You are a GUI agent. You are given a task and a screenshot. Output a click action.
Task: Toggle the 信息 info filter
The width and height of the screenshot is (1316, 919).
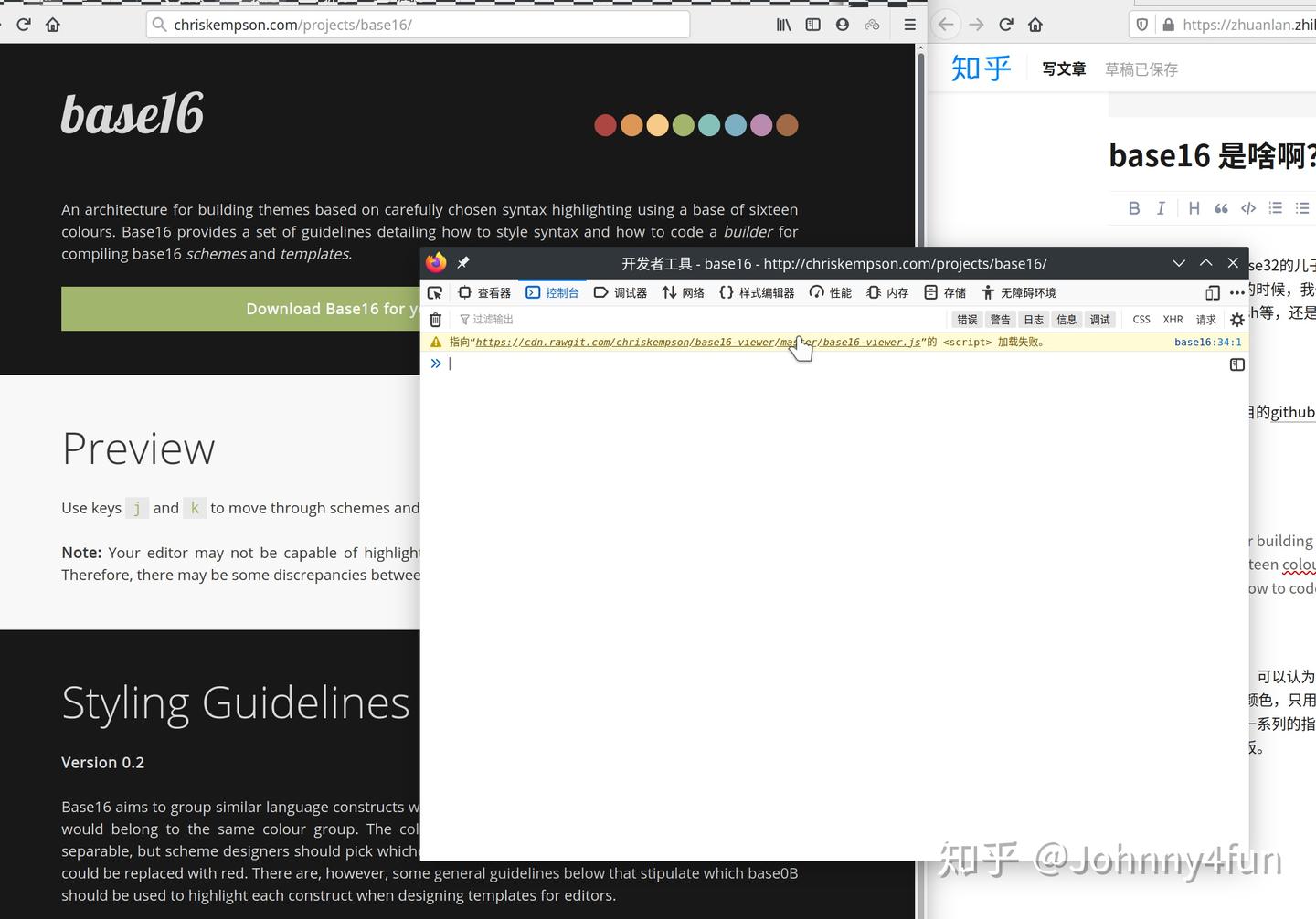(1067, 319)
